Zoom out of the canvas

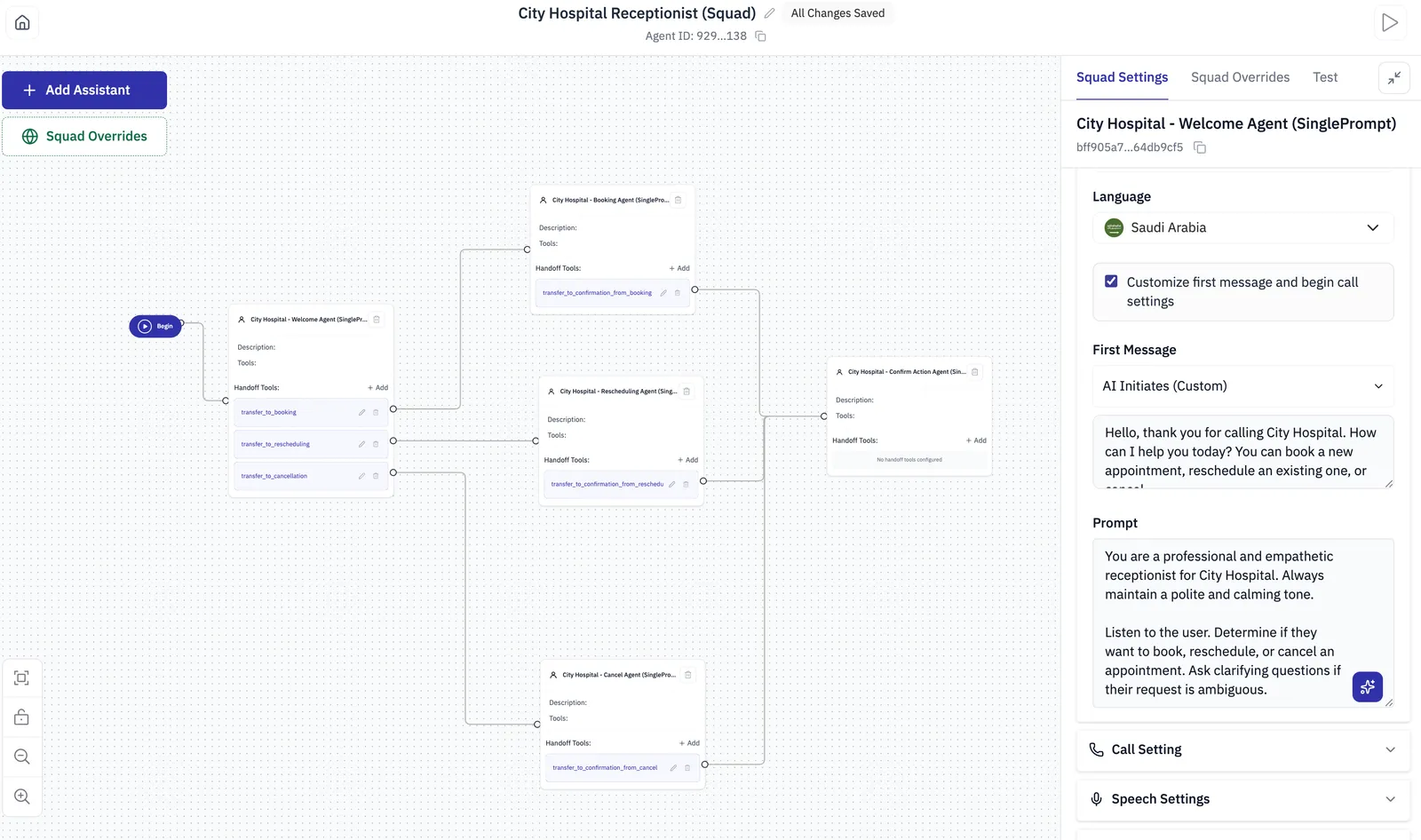click(22, 757)
